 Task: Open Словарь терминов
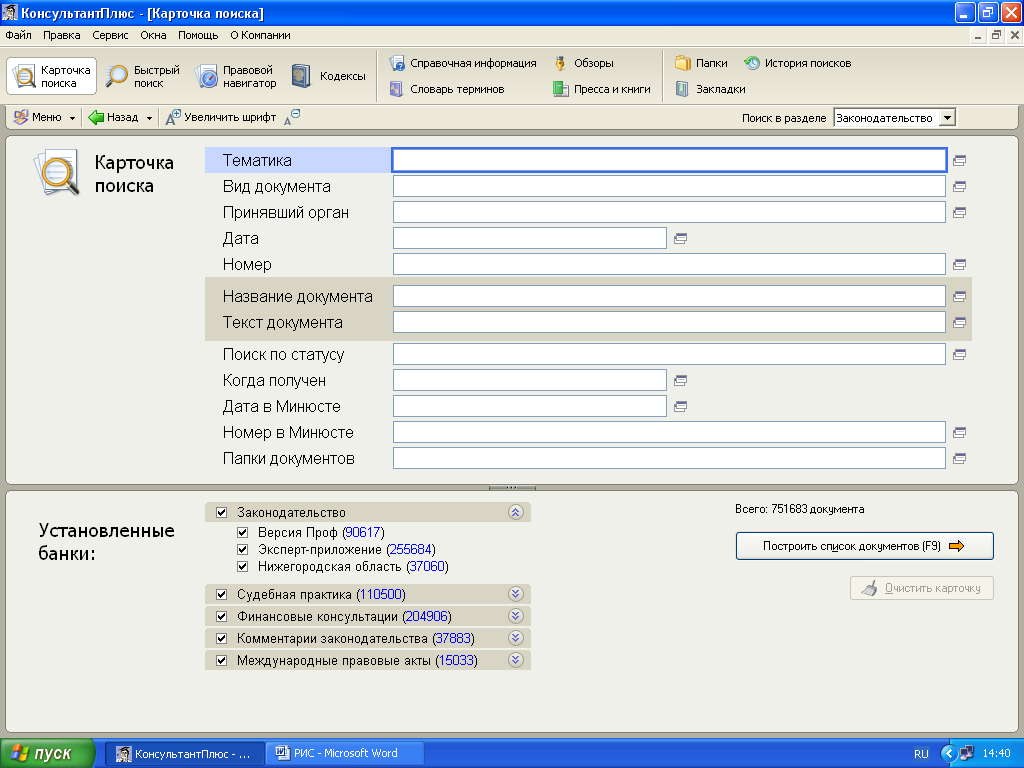click(447, 89)
